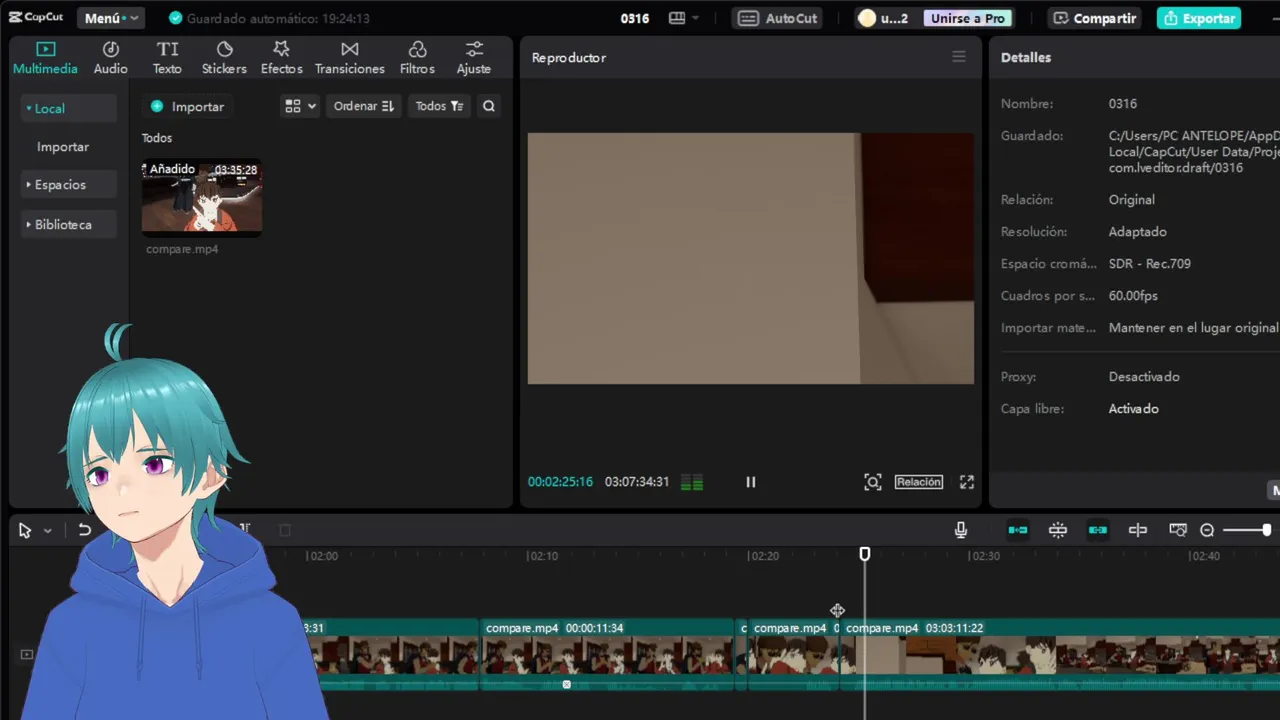Open the Texto tab

167,58
